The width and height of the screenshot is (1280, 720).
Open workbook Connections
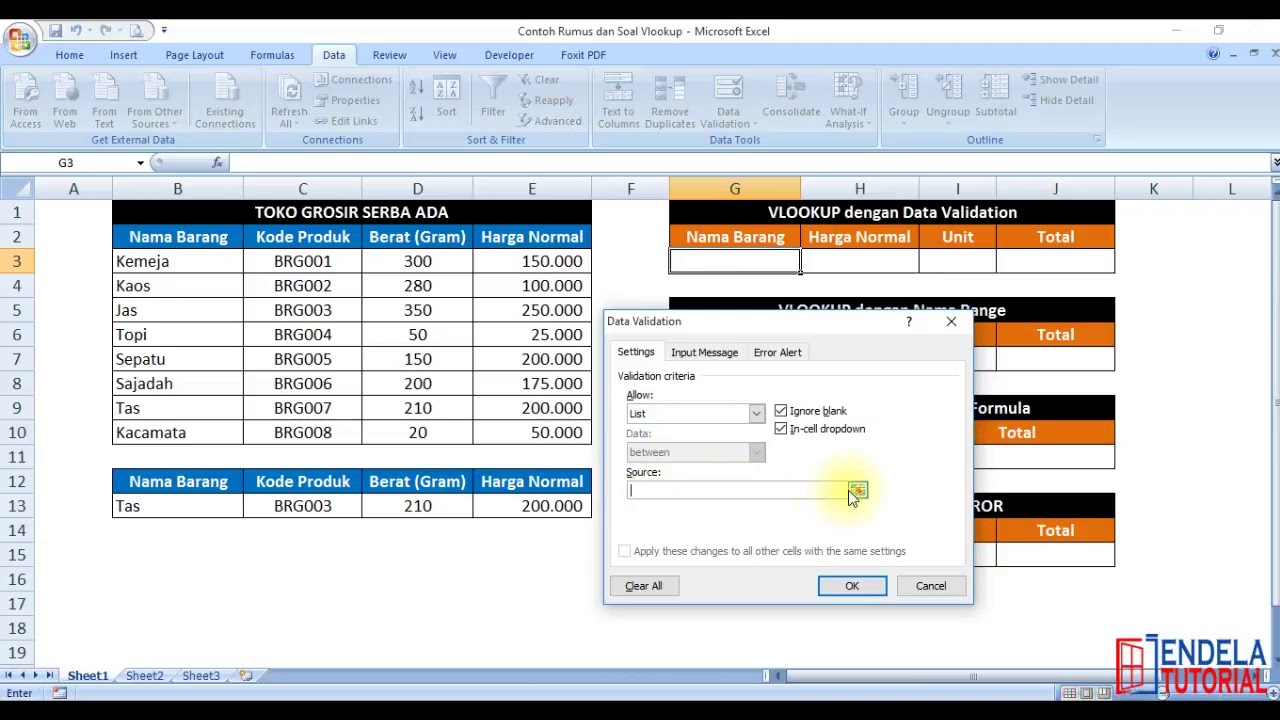point(353,79)
